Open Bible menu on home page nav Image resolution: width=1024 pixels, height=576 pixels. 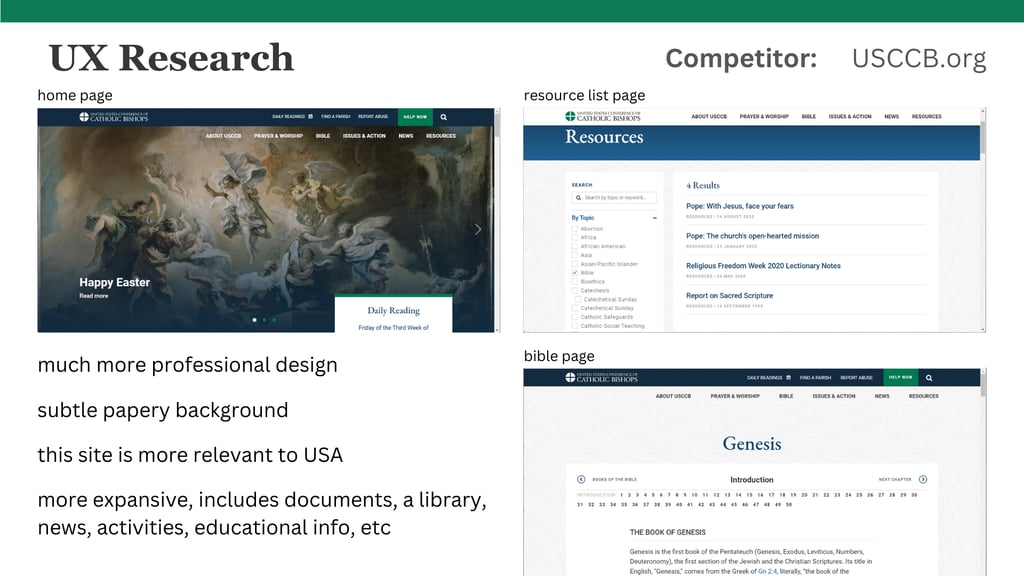pos(323,136)
